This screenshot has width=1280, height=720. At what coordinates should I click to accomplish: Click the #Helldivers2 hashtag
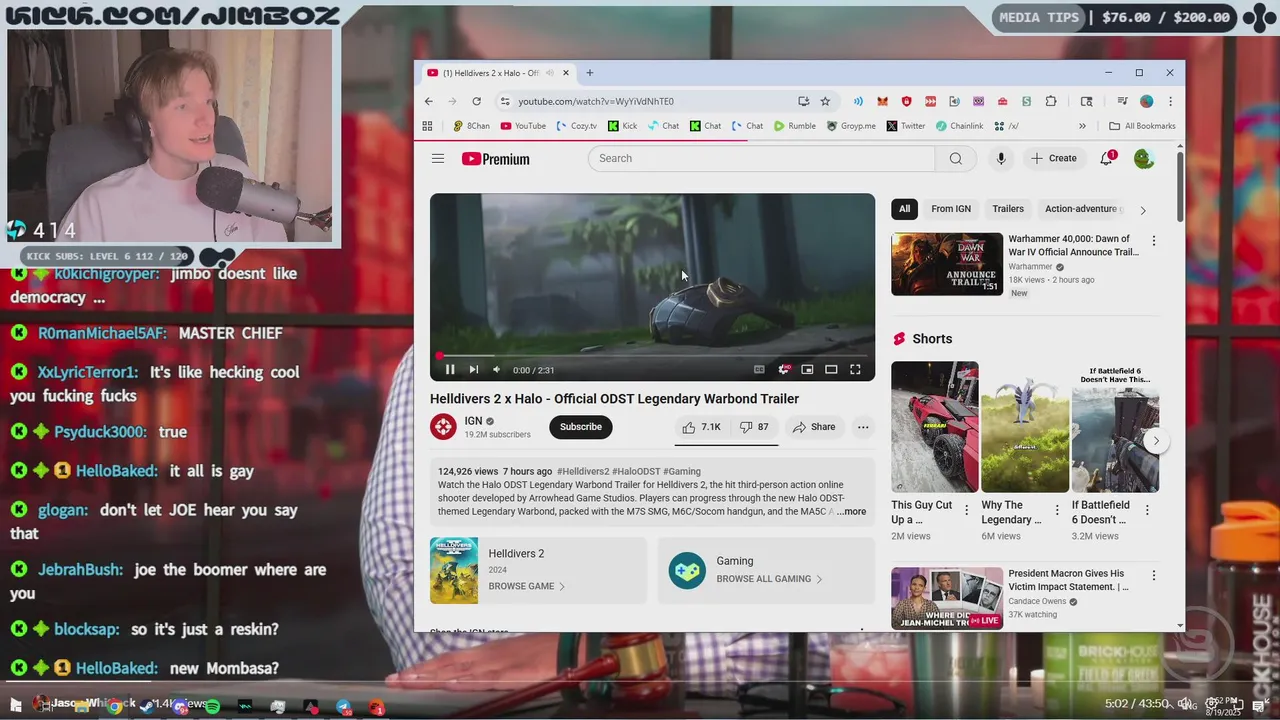(x=583, y=471)
